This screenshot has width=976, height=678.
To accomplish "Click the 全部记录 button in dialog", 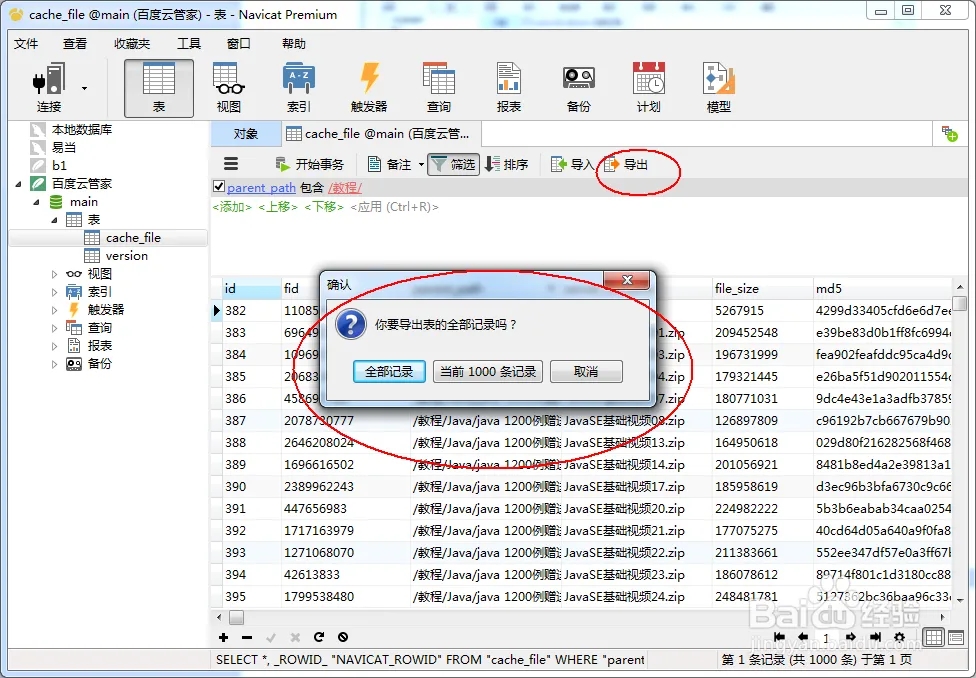I will click(389, 371).
